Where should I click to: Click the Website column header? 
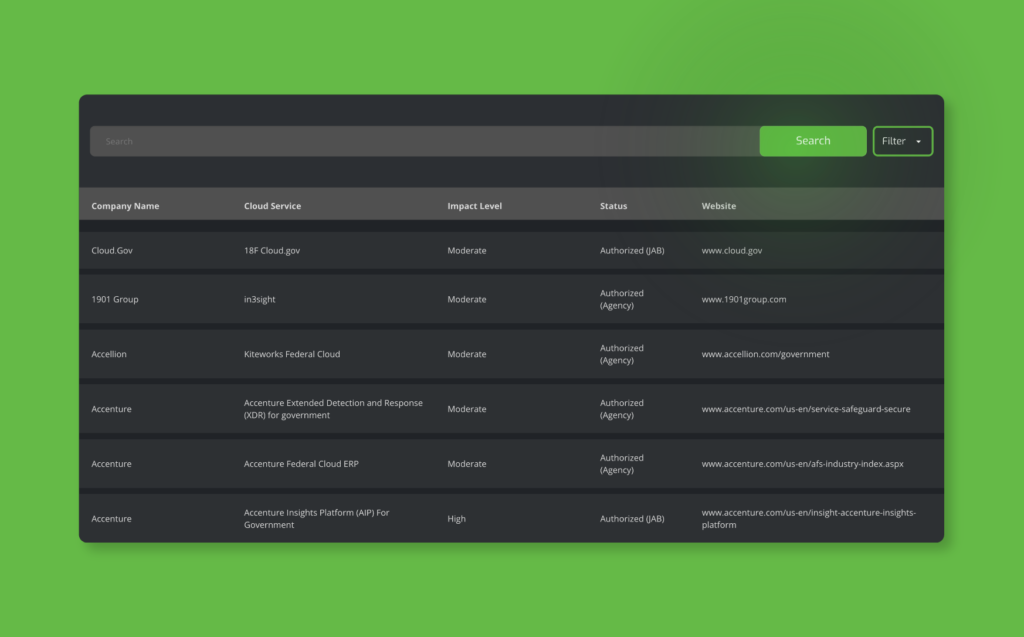[x=718, y=206]
